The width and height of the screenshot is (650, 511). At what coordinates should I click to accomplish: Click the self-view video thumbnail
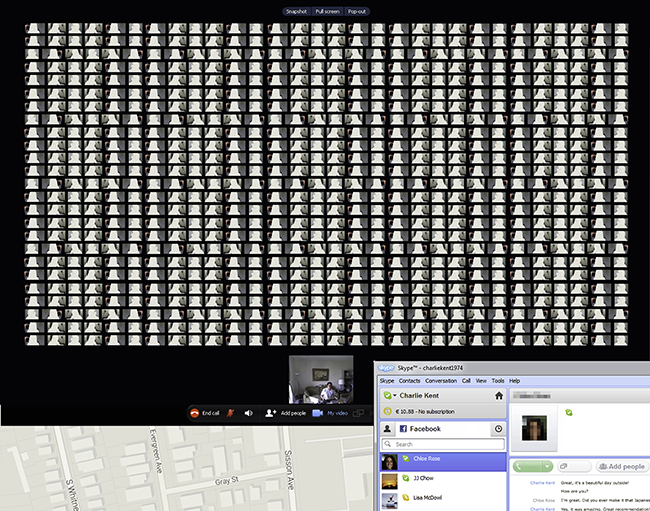coord(320,379)
